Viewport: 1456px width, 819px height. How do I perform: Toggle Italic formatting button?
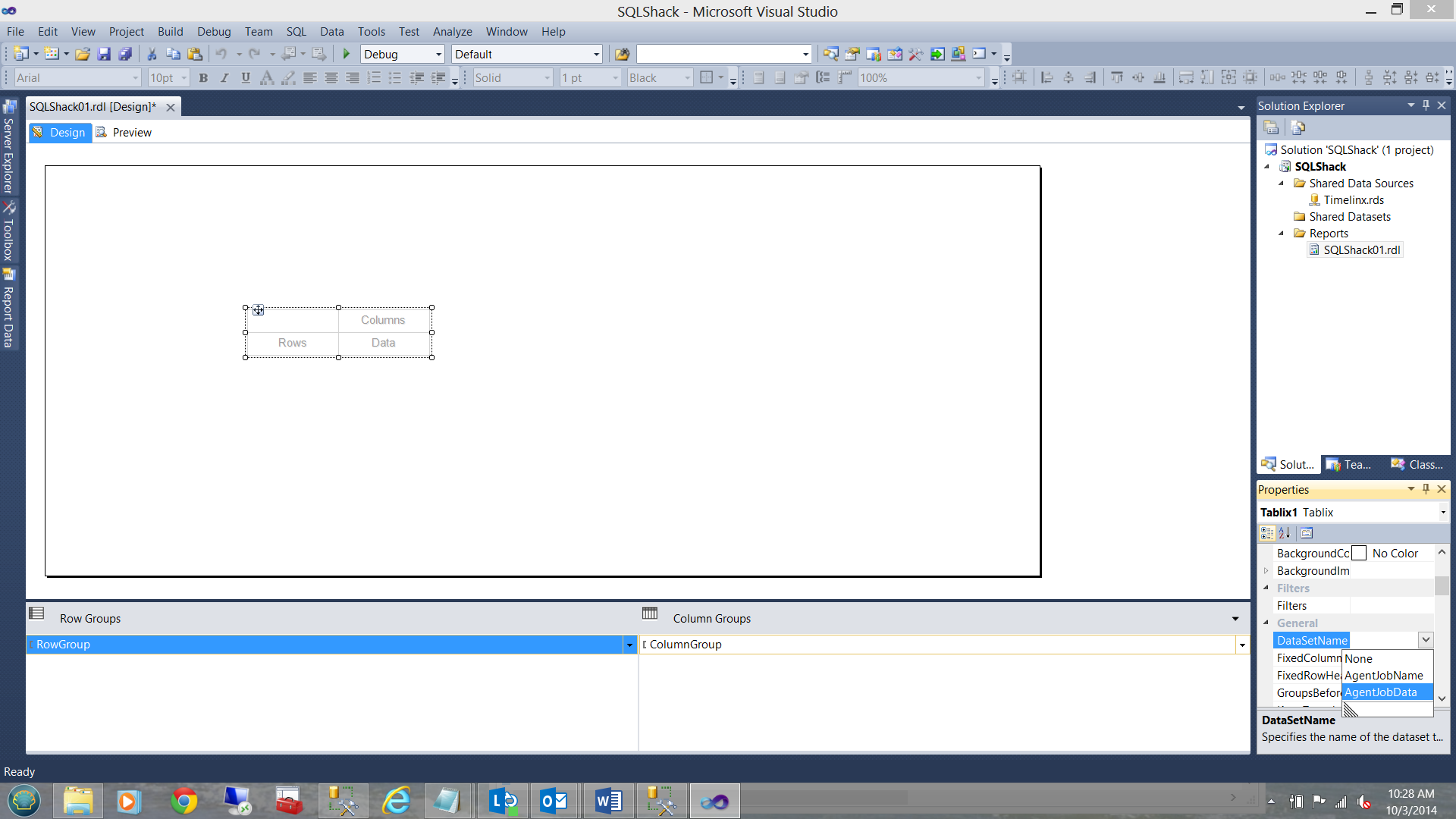[x=224, y=77]
